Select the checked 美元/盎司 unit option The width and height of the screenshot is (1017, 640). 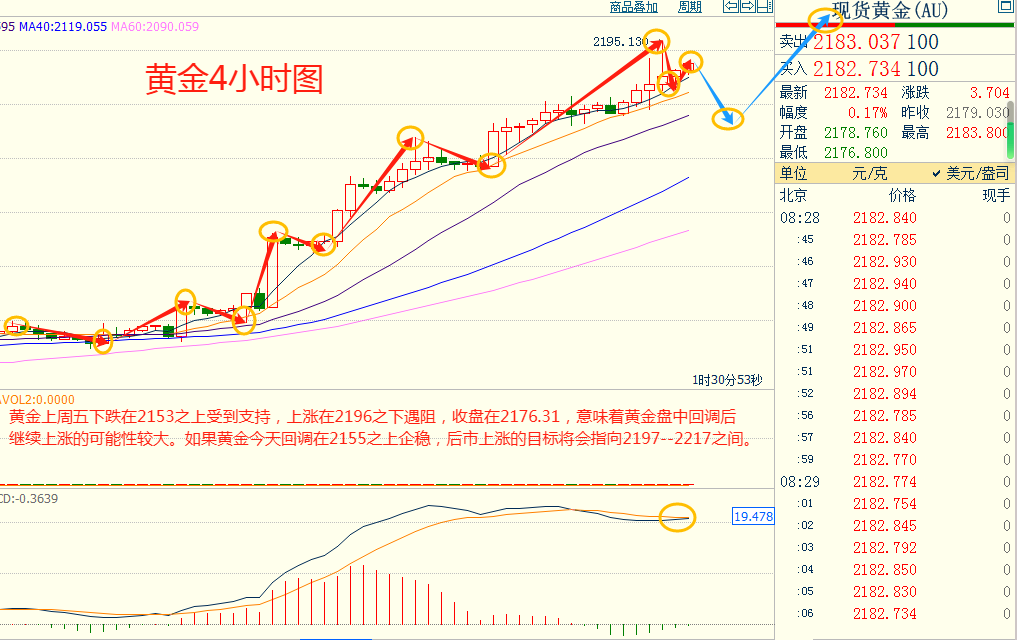pyautogui.click(x=971, y=174)
